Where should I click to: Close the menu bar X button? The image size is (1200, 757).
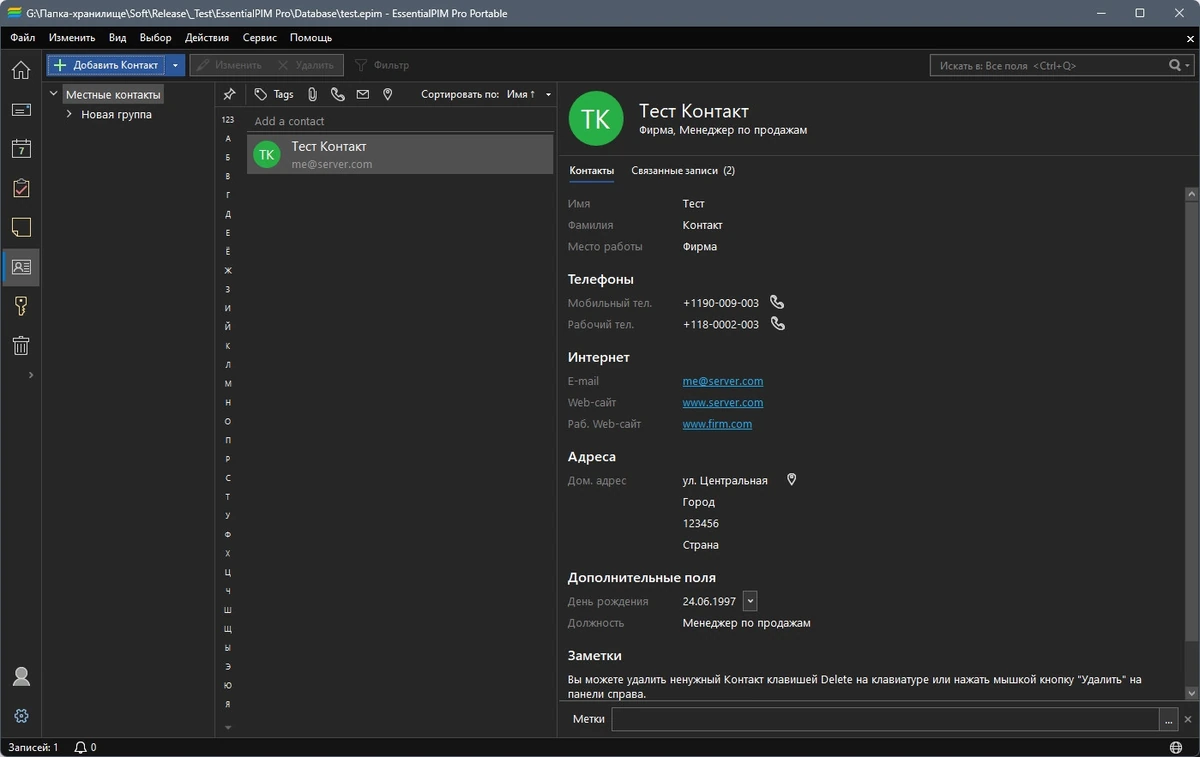click(x=1190, y=38)
